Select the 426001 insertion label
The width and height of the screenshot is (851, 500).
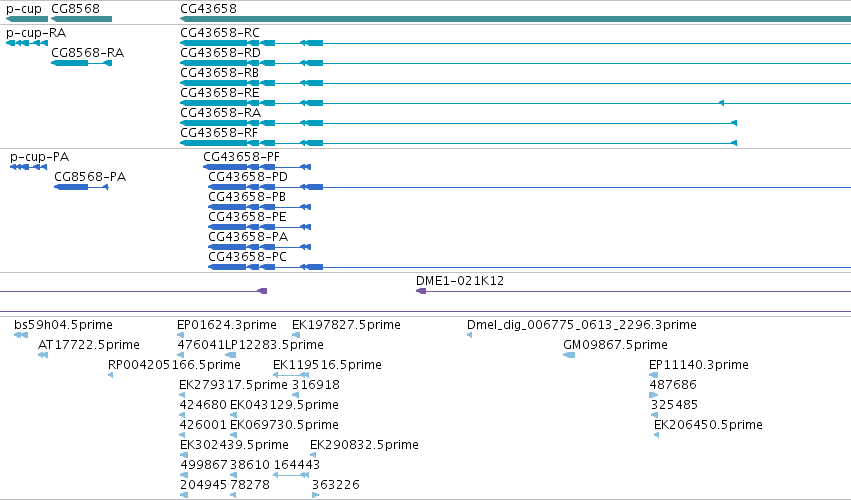pos(203,425)
